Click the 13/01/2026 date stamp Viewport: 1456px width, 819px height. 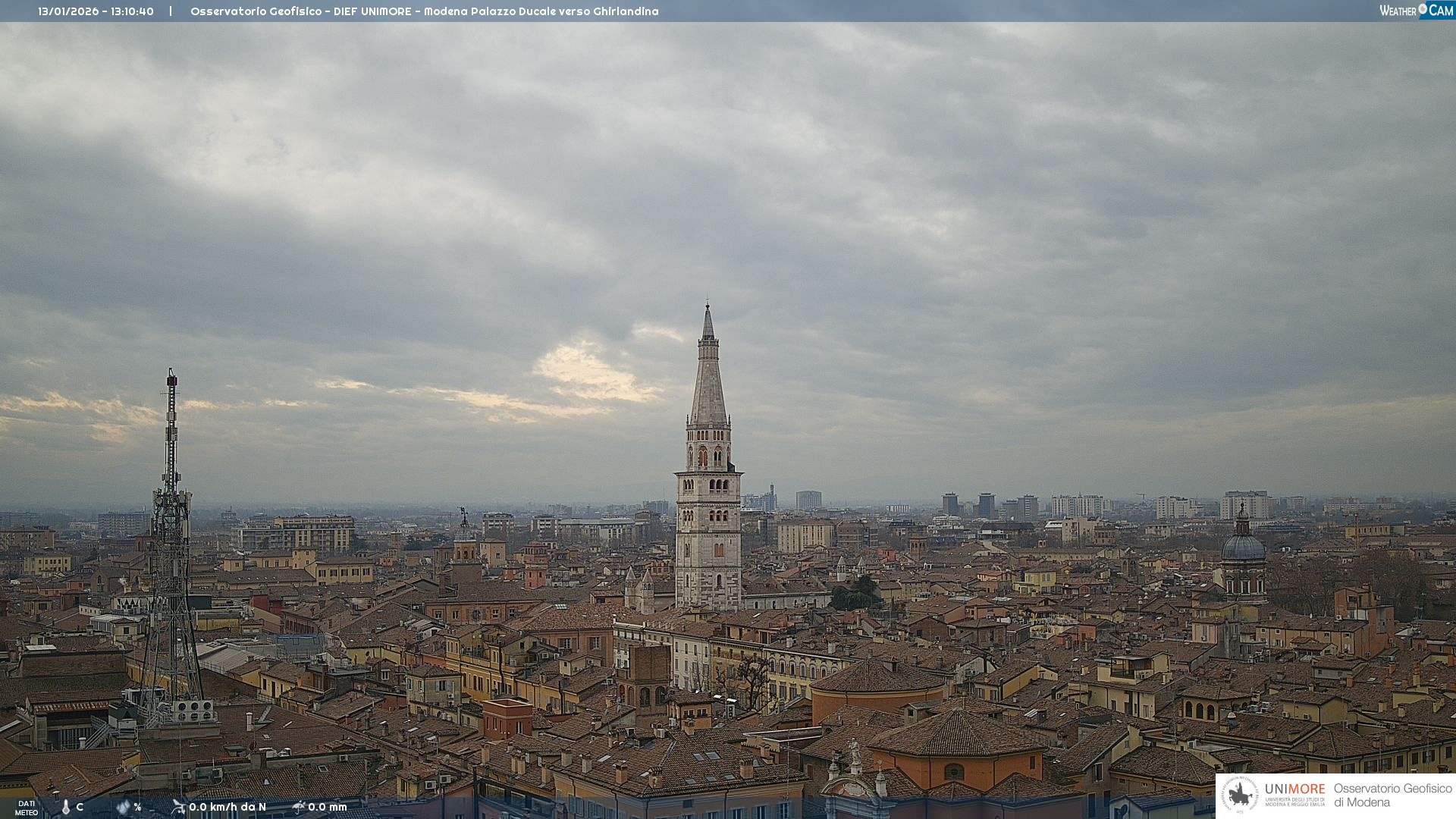click(x=68, y=11)
